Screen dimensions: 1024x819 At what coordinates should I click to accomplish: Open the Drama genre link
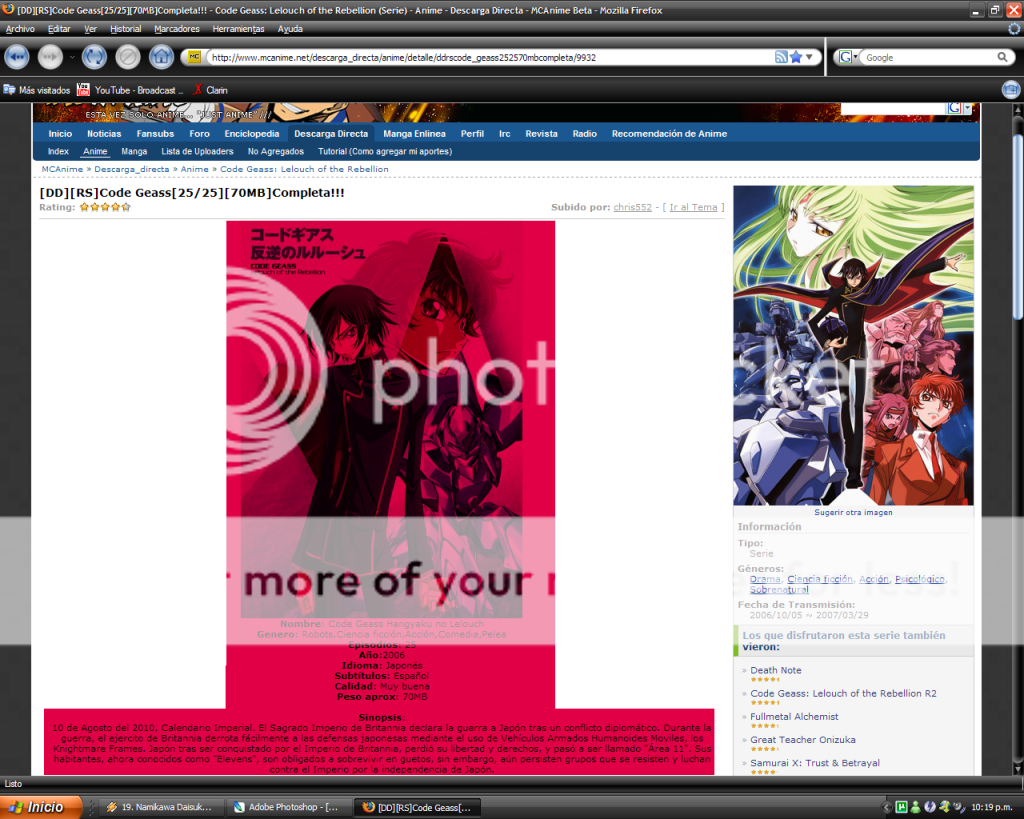(x=765, y=579)
